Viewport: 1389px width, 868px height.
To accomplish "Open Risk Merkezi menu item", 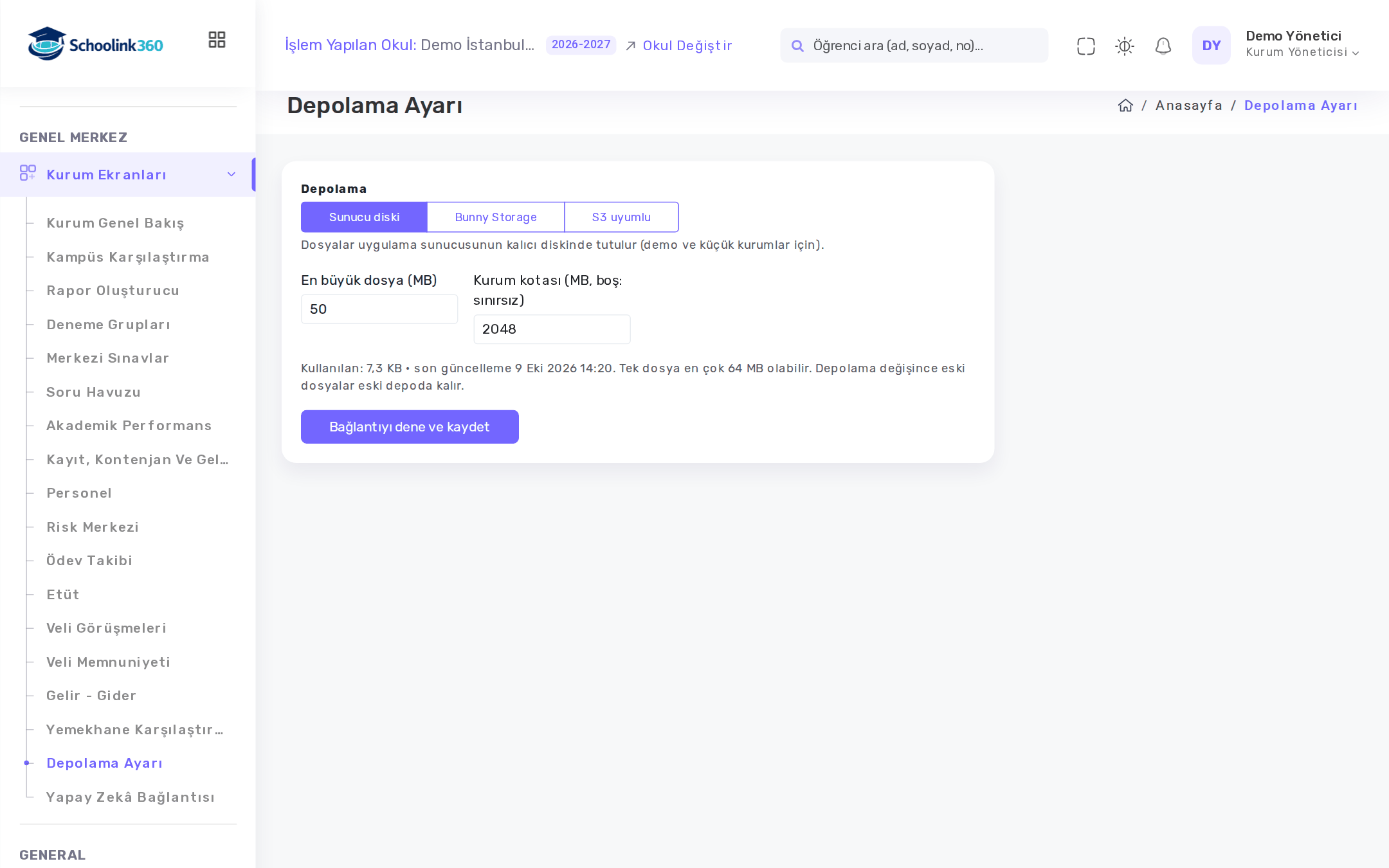I will 93,527.
